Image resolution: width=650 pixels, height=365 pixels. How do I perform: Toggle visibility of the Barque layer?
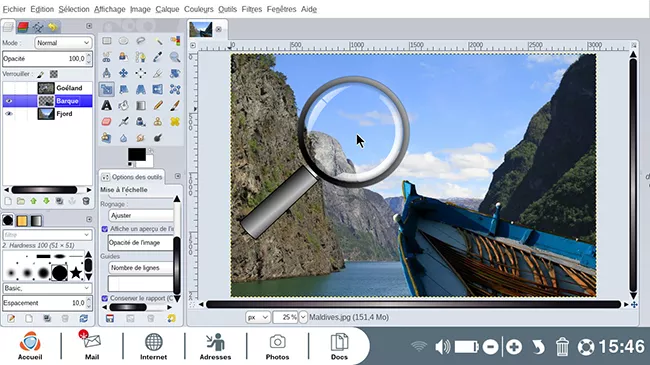(x=9, y=101)
